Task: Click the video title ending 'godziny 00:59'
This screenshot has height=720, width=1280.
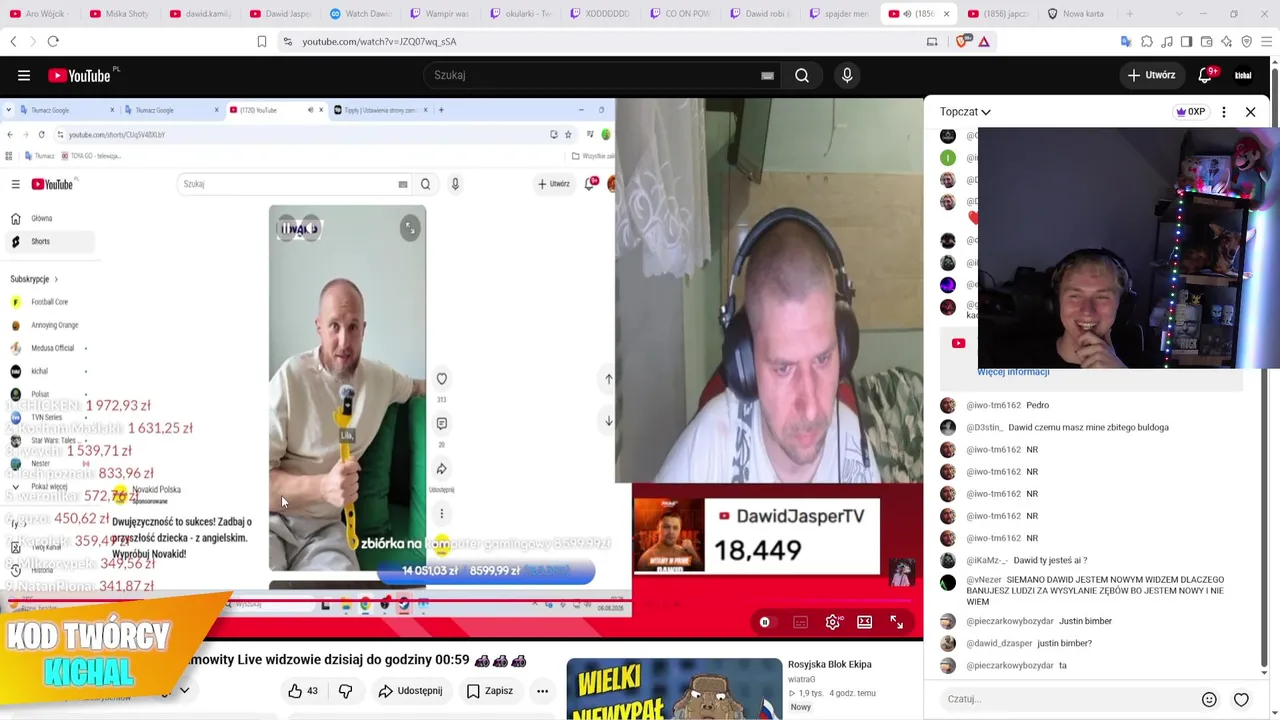Action: point(357,660)
